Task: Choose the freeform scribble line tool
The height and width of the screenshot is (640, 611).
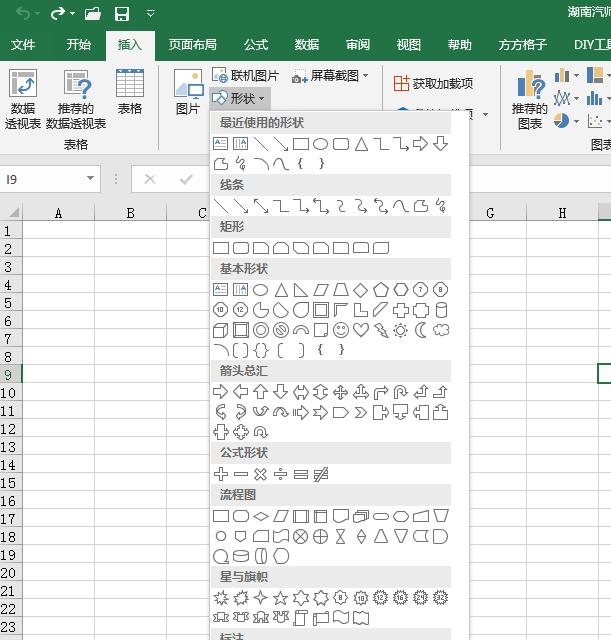Action: (x=441, y=206)
